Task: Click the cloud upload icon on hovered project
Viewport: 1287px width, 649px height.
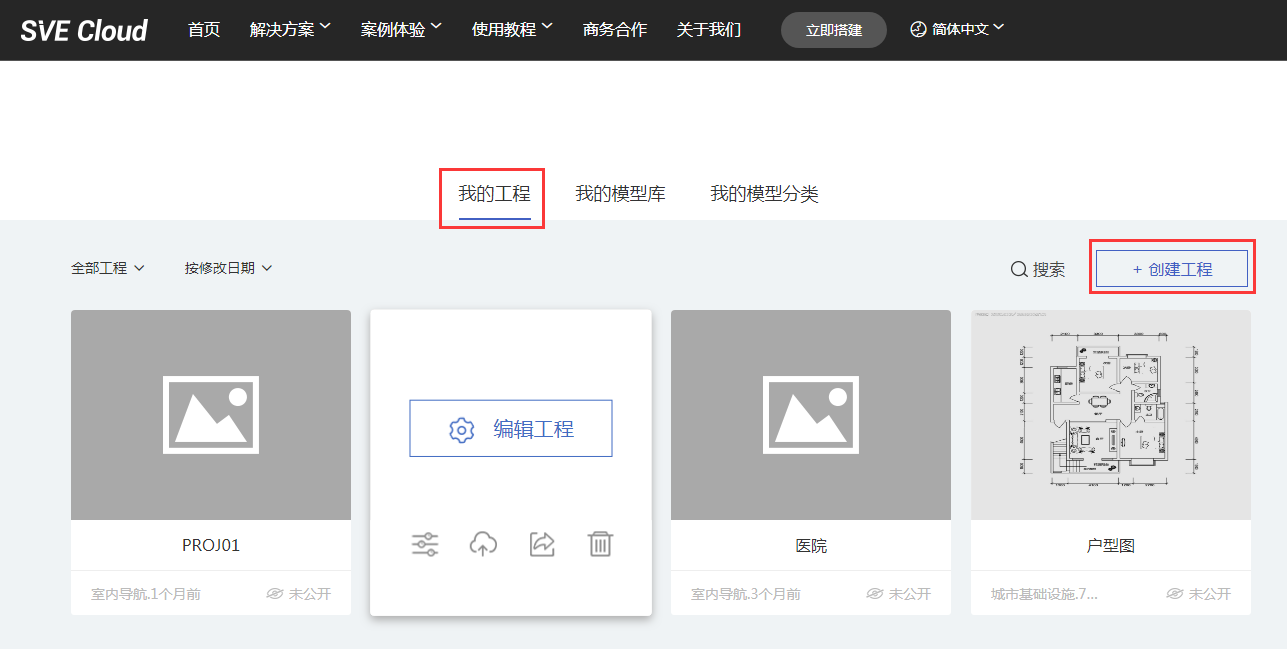Action: click(483, 543)
